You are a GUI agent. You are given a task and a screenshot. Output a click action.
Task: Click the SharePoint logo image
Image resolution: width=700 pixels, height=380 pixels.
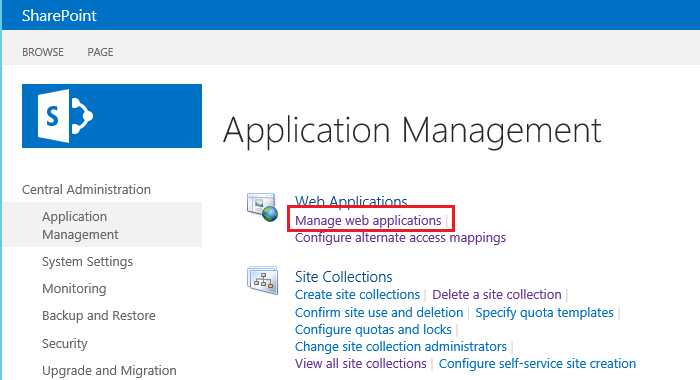(x=112, y=116)
